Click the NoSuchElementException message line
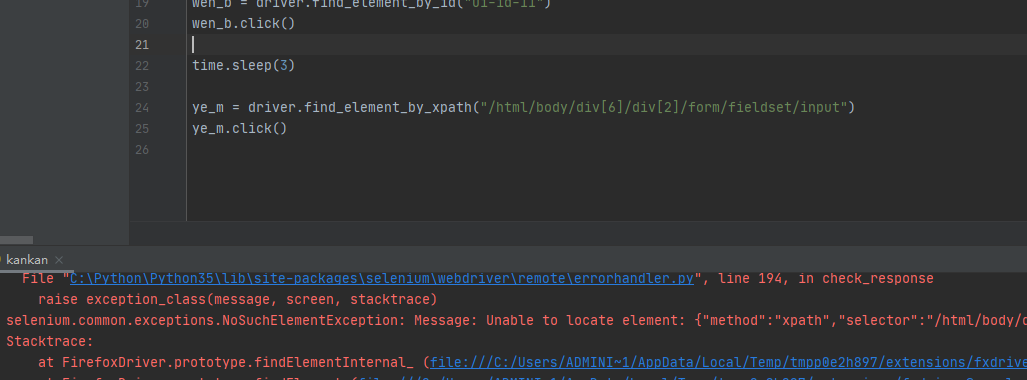The width and height of the screenshot is (1027, 380). (x=516, y=320)
